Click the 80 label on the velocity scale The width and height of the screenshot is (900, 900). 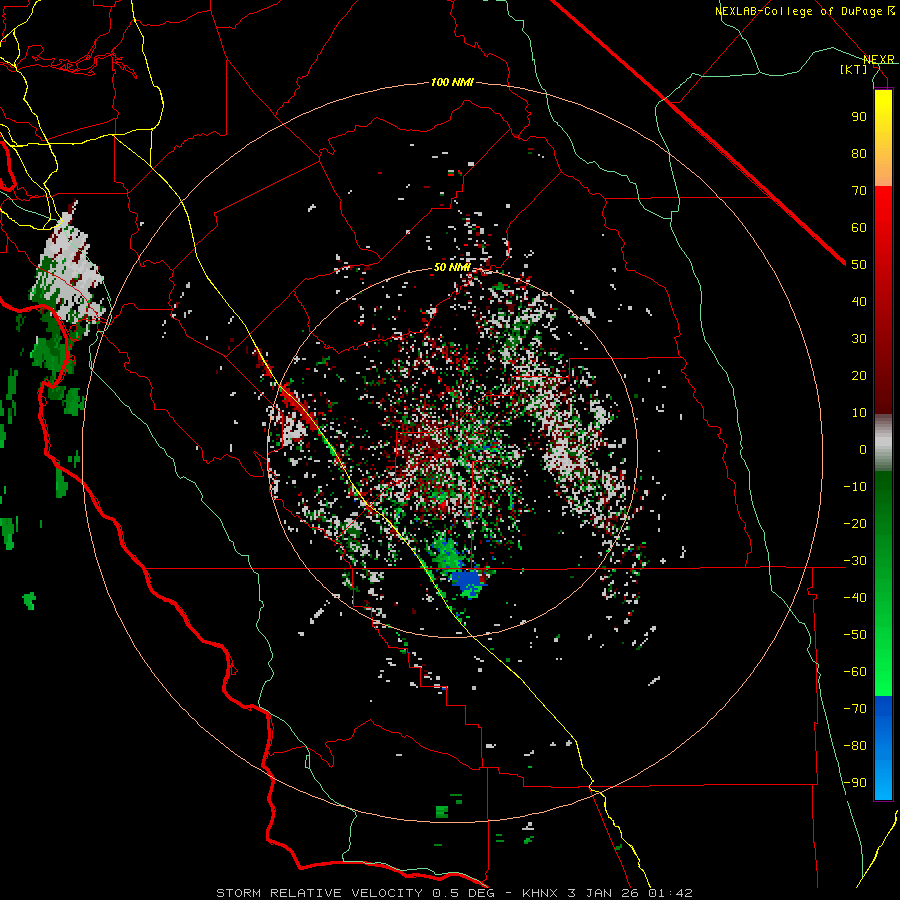[859, 153]
